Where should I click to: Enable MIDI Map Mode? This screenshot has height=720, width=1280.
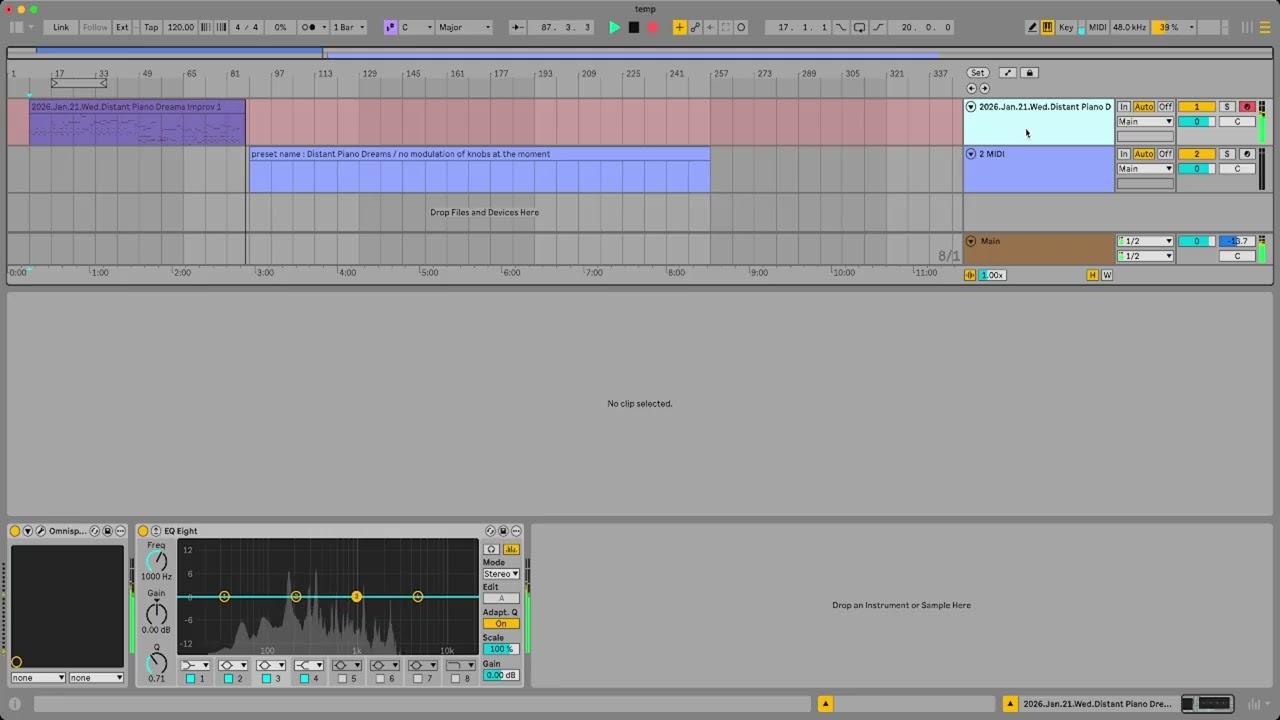click(x=1097, y=27)
